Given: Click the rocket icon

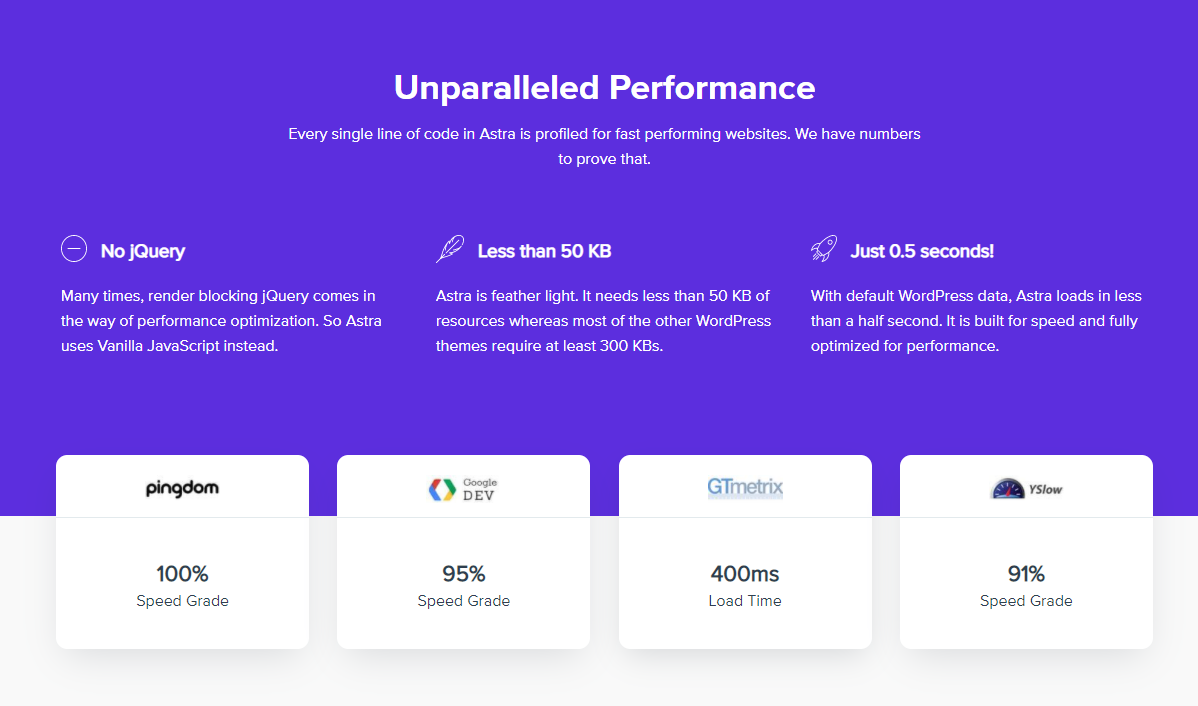Looking at the screenshot, I should 824,249.
